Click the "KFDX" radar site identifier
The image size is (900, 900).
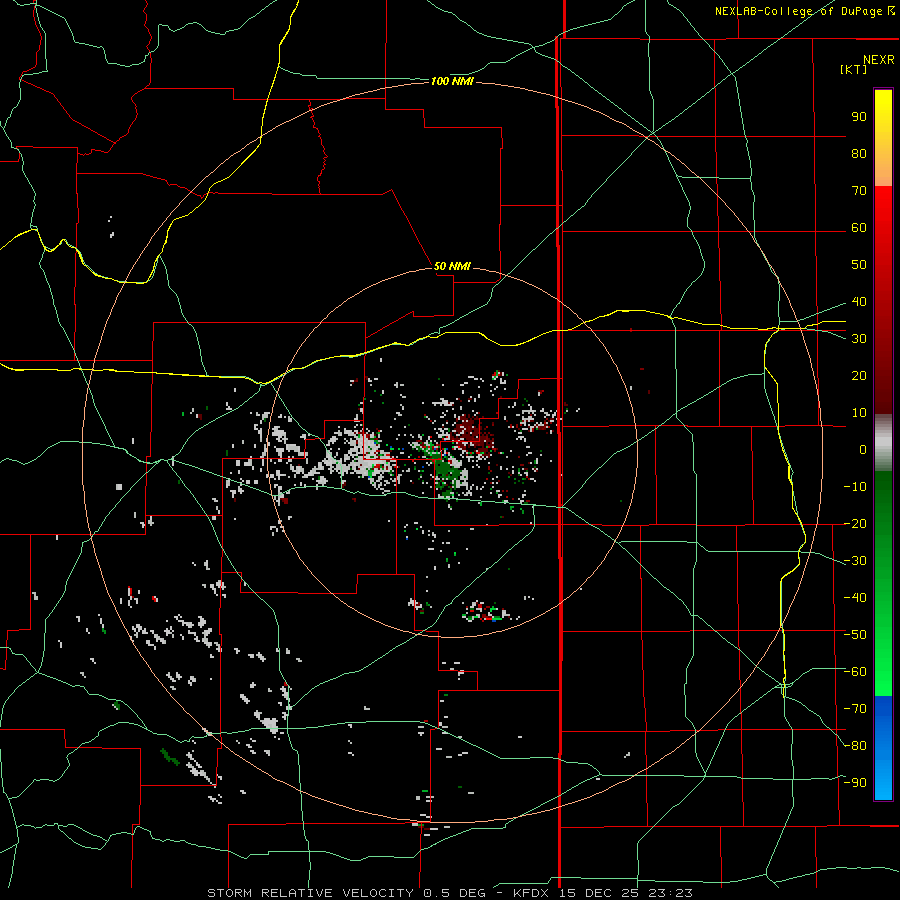point(531,893)
